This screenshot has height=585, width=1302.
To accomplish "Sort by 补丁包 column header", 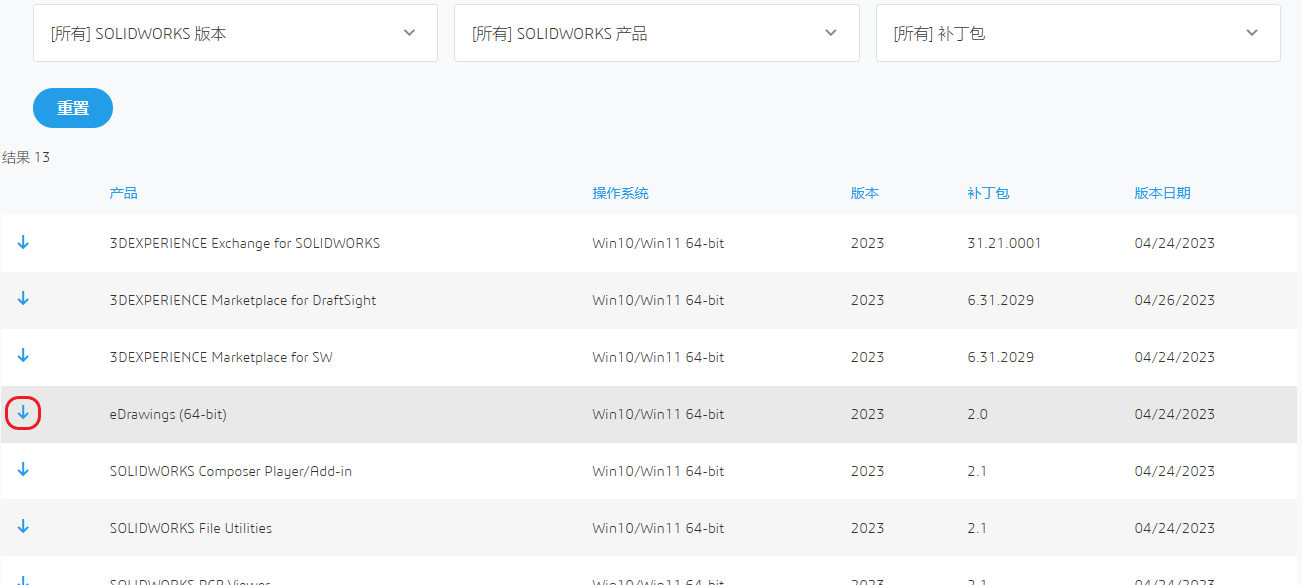I will 988,193.
